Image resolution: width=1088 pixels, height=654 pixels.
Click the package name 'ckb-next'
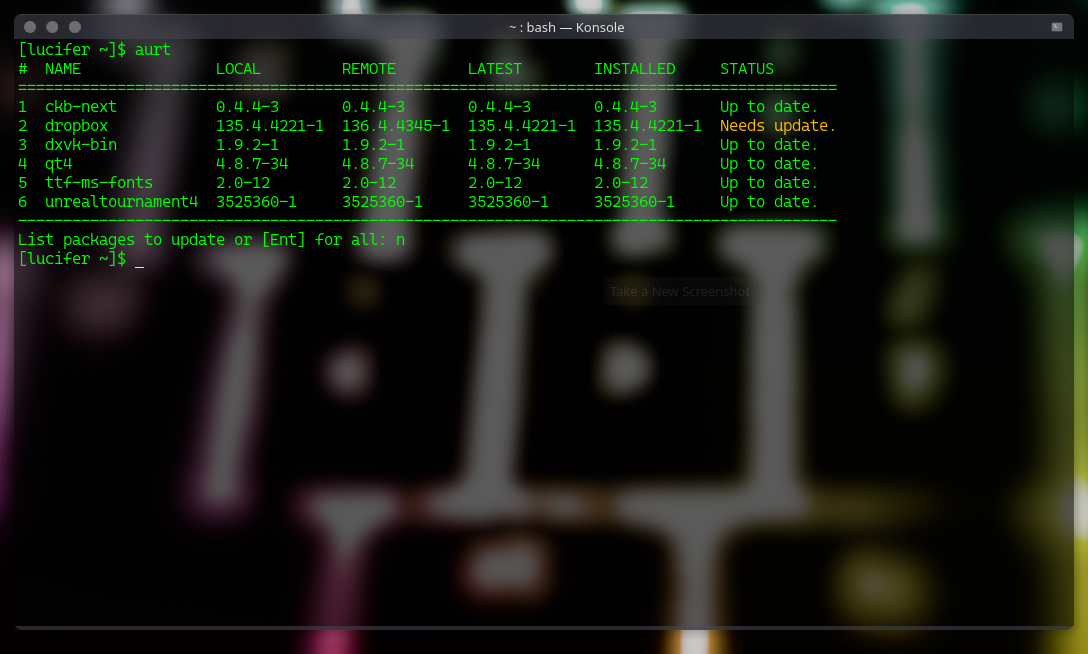tap(80, 107)
